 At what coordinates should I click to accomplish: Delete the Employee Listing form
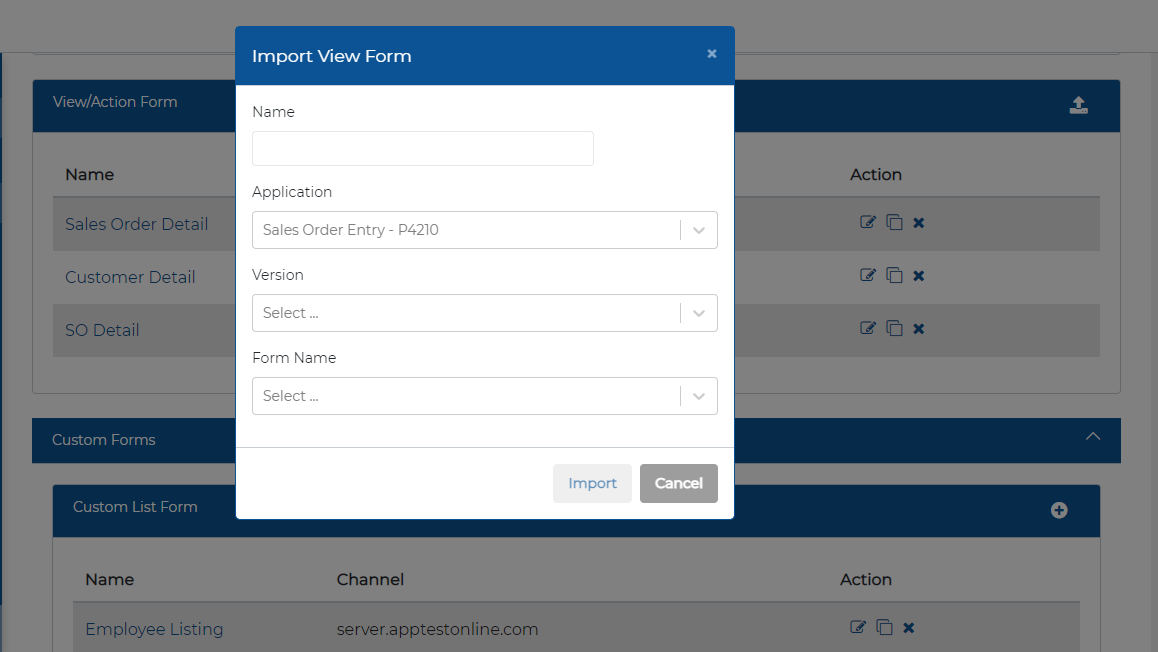[908, 627]
